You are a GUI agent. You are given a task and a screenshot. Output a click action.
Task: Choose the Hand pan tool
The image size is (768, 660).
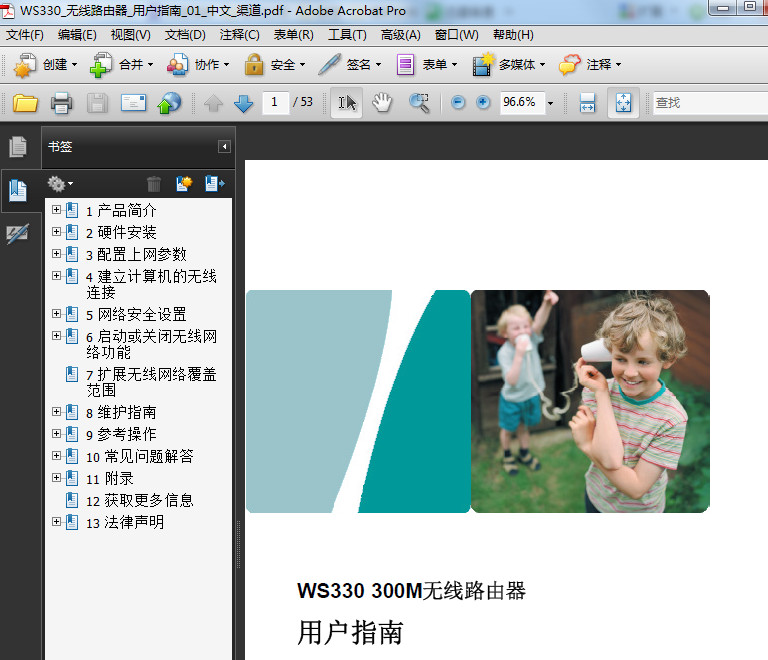(x=382, y=103)
